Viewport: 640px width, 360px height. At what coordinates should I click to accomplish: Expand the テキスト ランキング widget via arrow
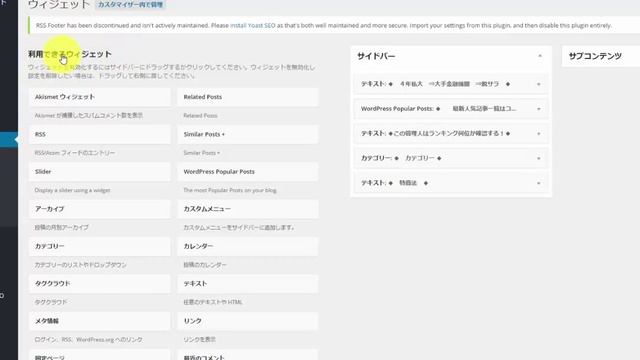click(x=539, y=133)
